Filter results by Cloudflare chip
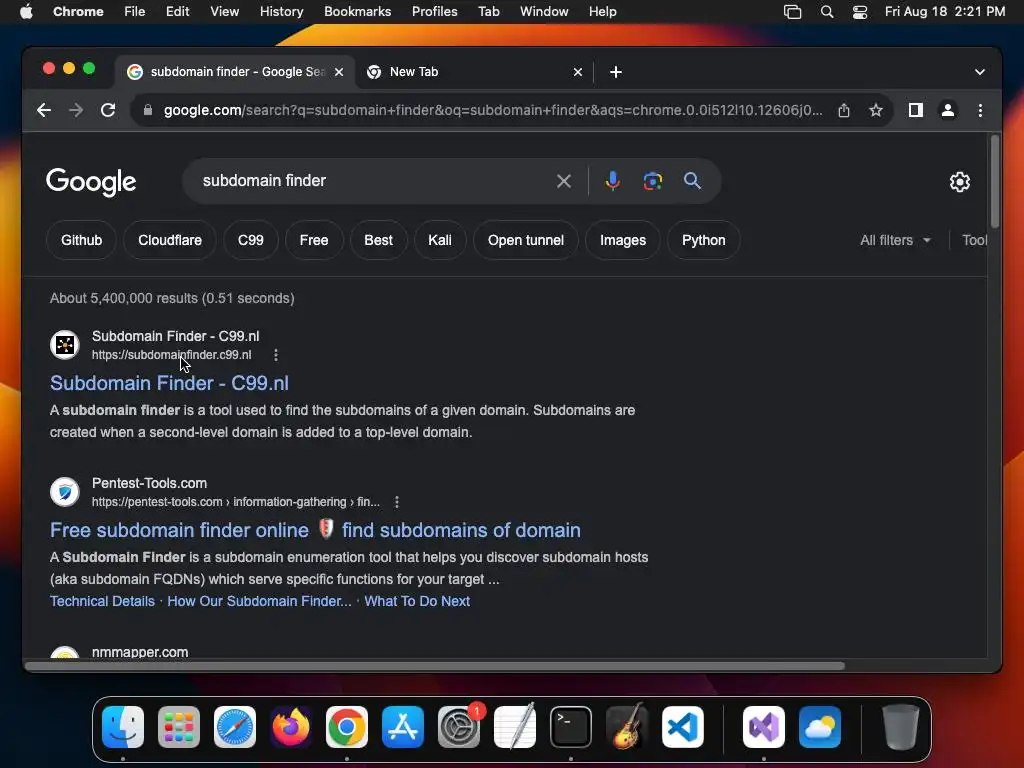This screenshot has width=1024, height=768. pos(170,240)
